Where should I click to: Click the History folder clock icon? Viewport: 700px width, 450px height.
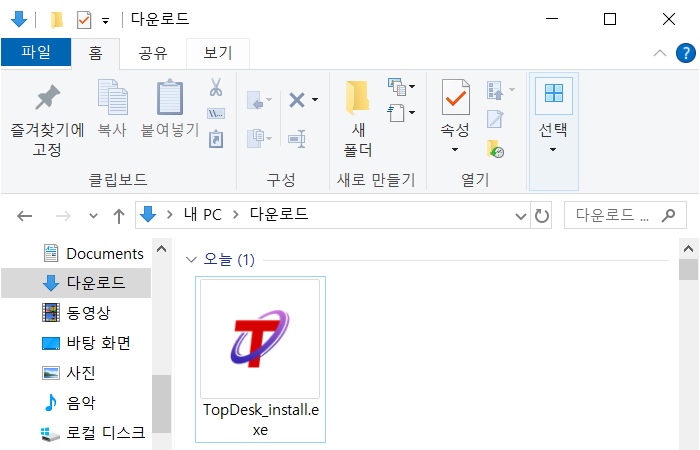[495, 149]
